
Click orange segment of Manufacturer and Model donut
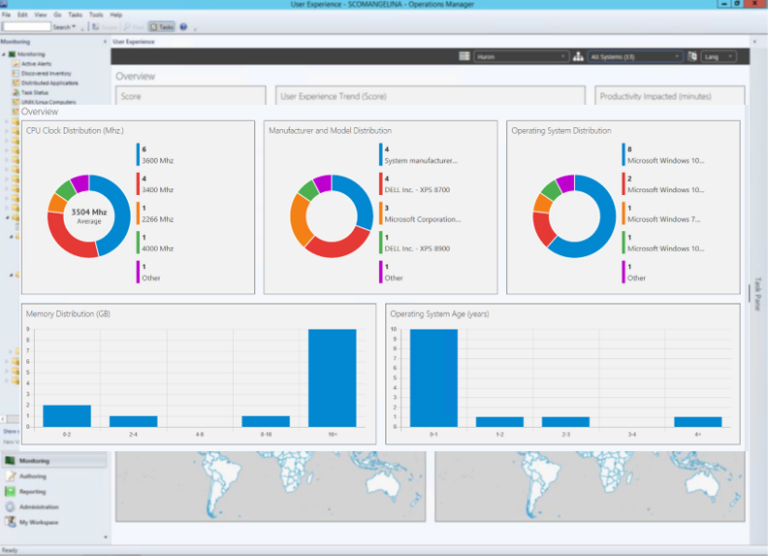(x=300, y=219)
